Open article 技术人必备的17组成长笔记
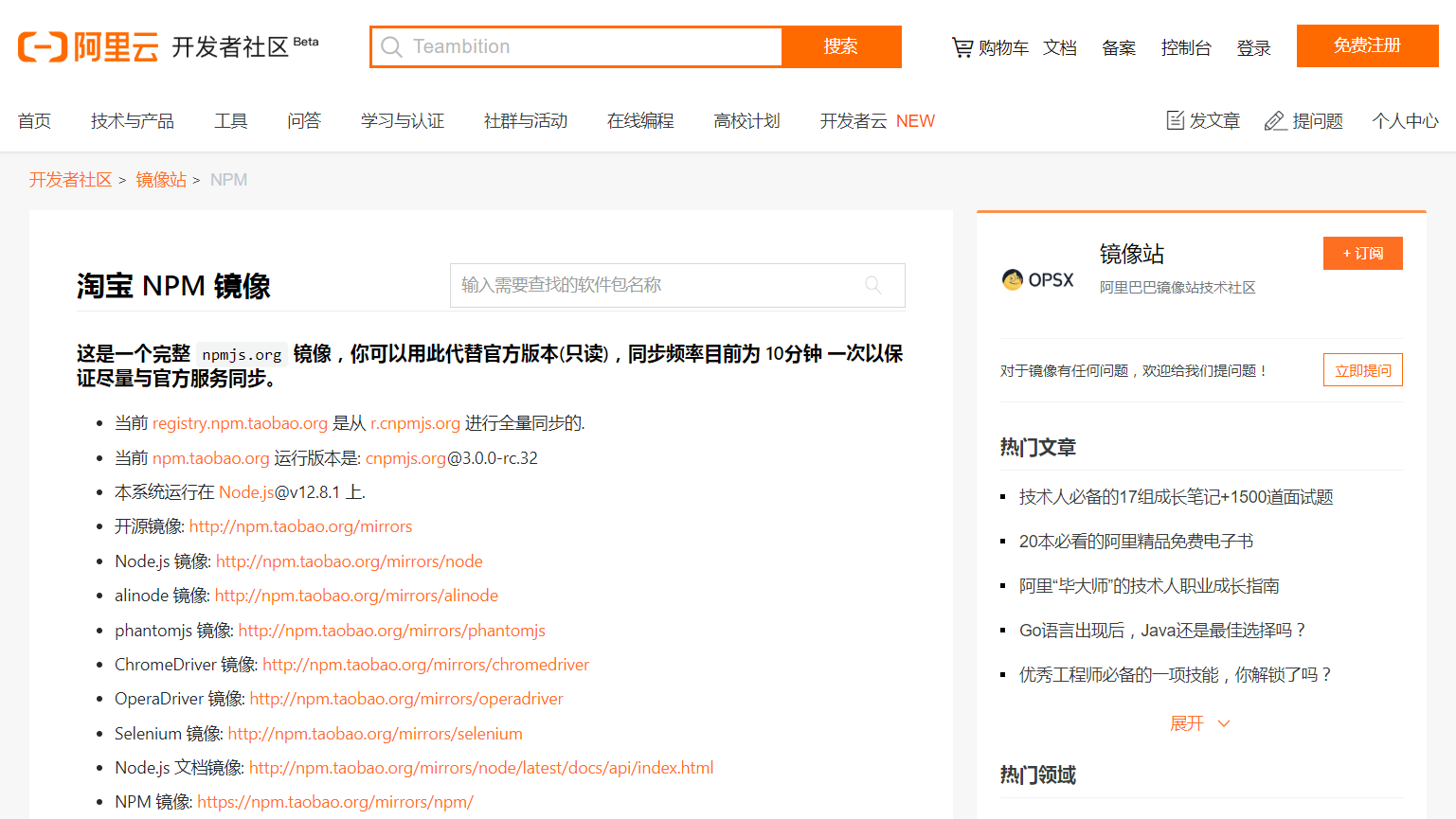This screenshot has width=1456, height=819. pos(1176,497)
